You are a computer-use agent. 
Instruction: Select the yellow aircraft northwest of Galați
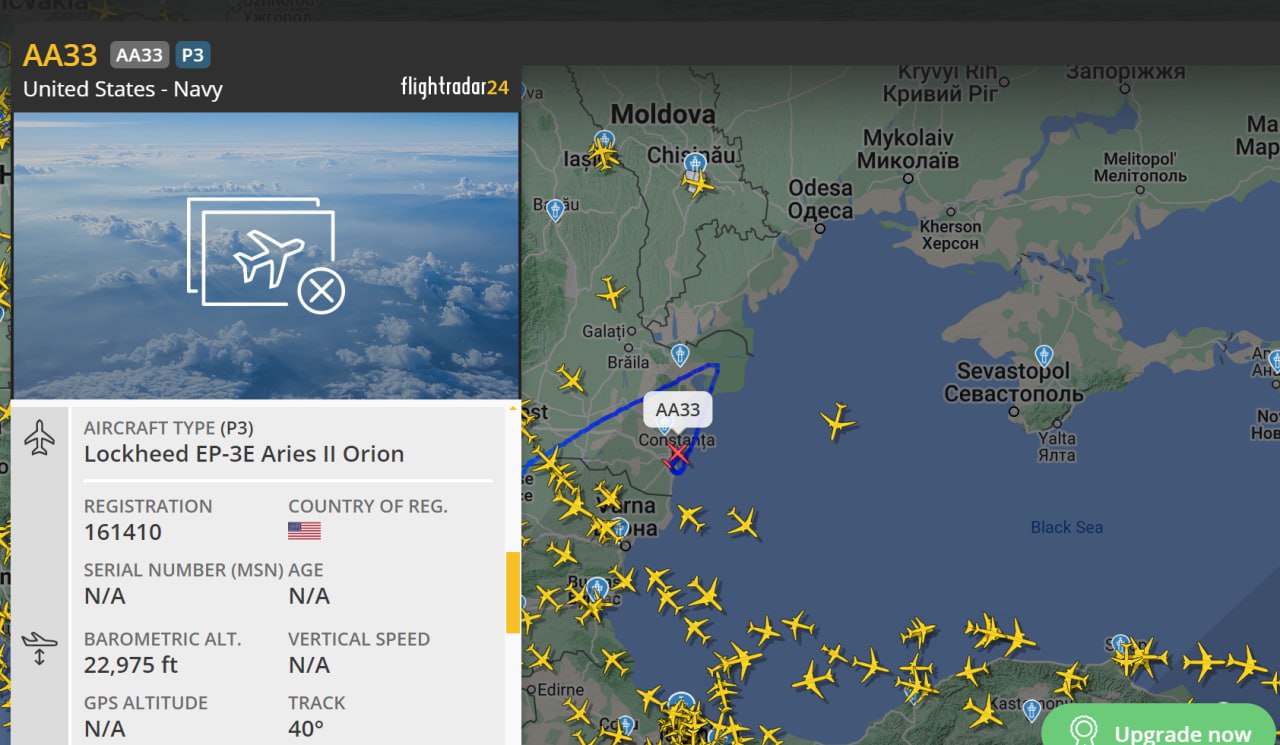[610, 293]
